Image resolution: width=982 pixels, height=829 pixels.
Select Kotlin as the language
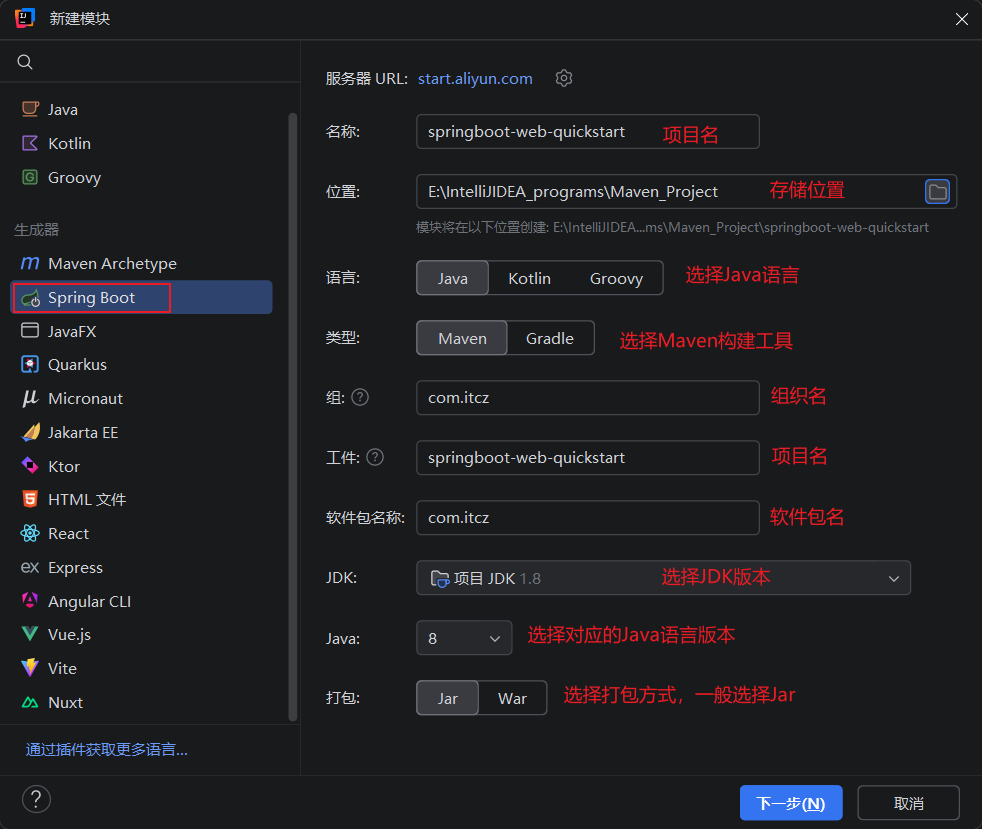529,278
